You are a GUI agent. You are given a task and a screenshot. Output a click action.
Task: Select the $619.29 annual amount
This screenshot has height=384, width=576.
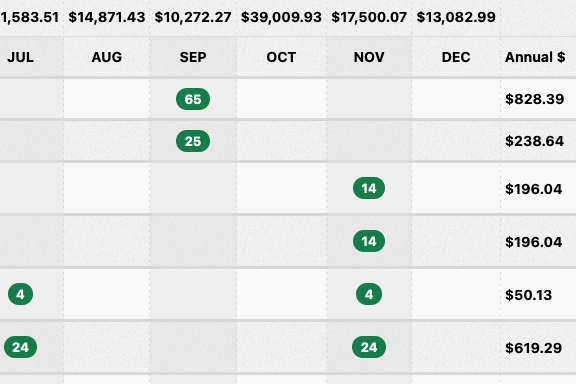coord(533,348)
